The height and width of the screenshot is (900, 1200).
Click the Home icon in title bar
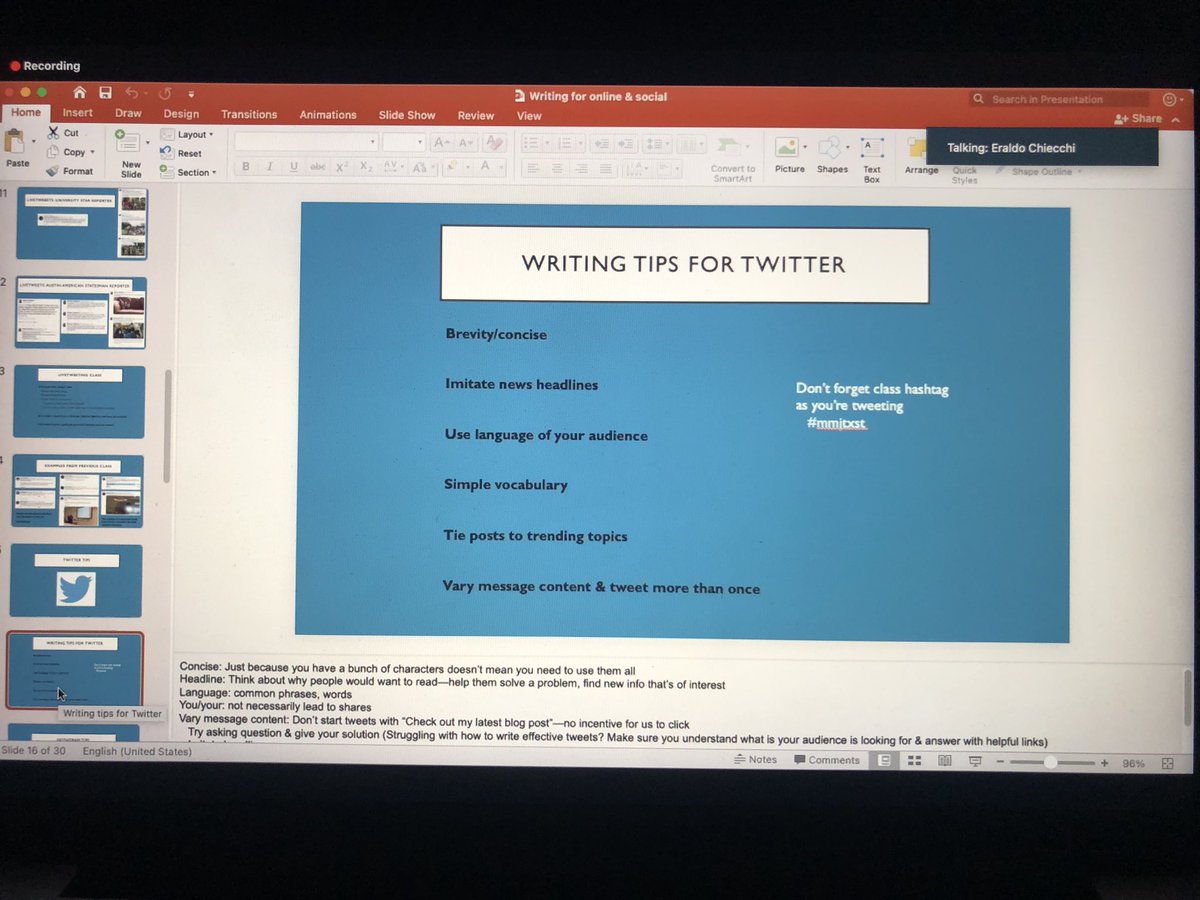[x=79, y=92]
